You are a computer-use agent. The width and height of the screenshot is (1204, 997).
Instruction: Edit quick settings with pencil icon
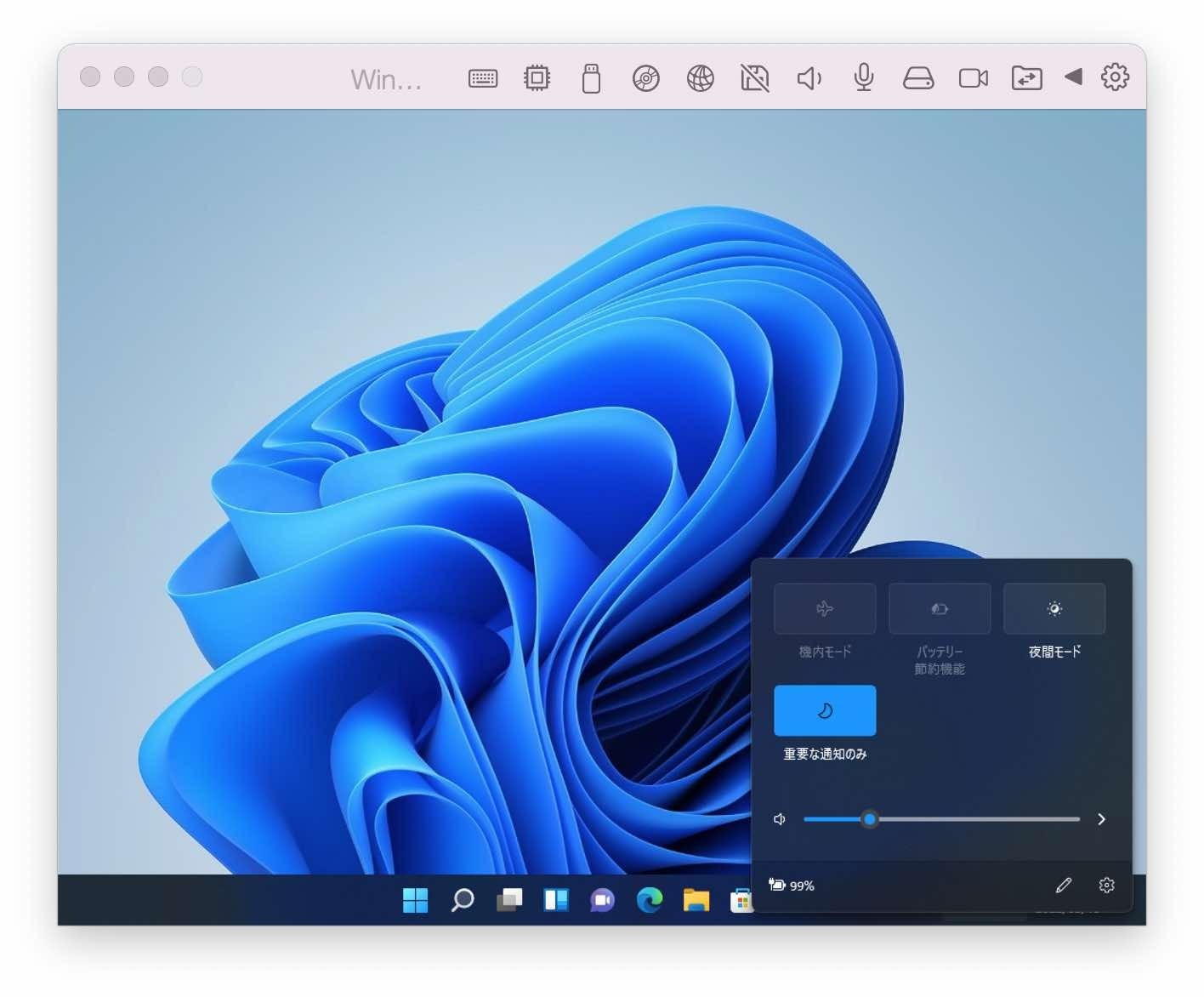1063,886
